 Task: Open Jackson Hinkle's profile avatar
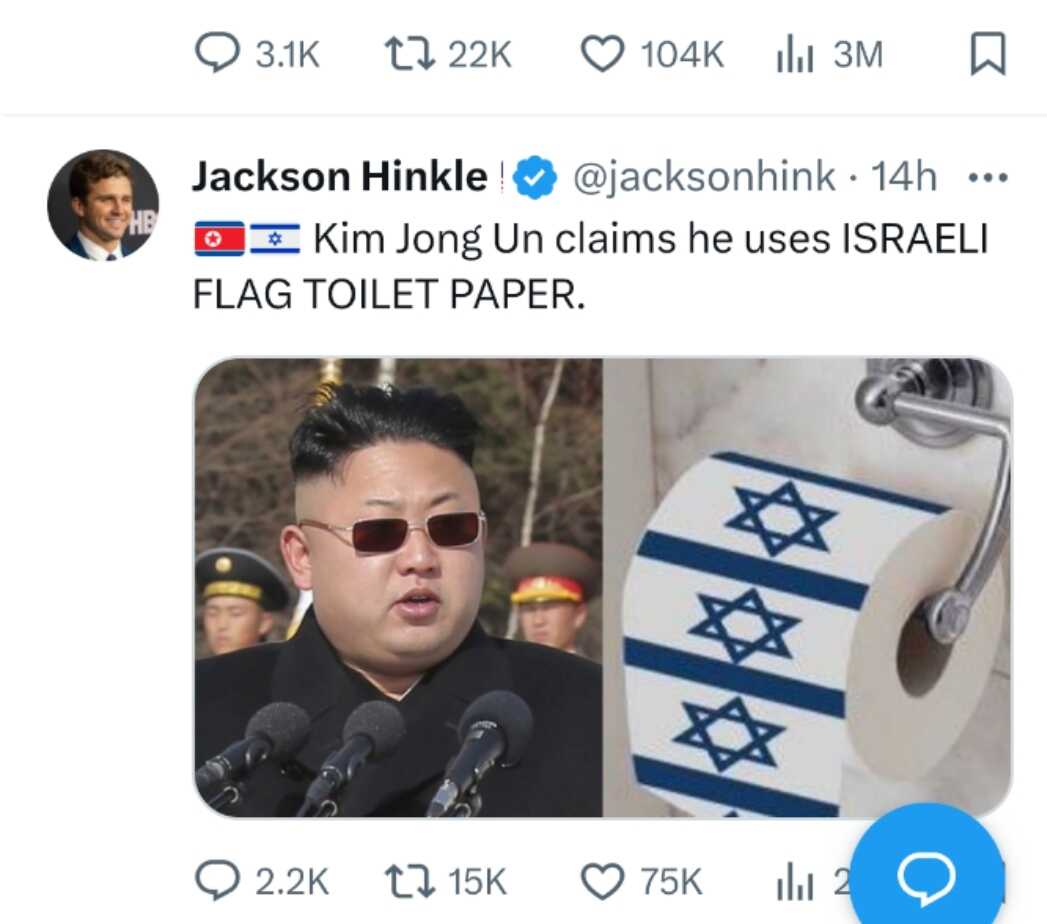click(x=103, y=204)
